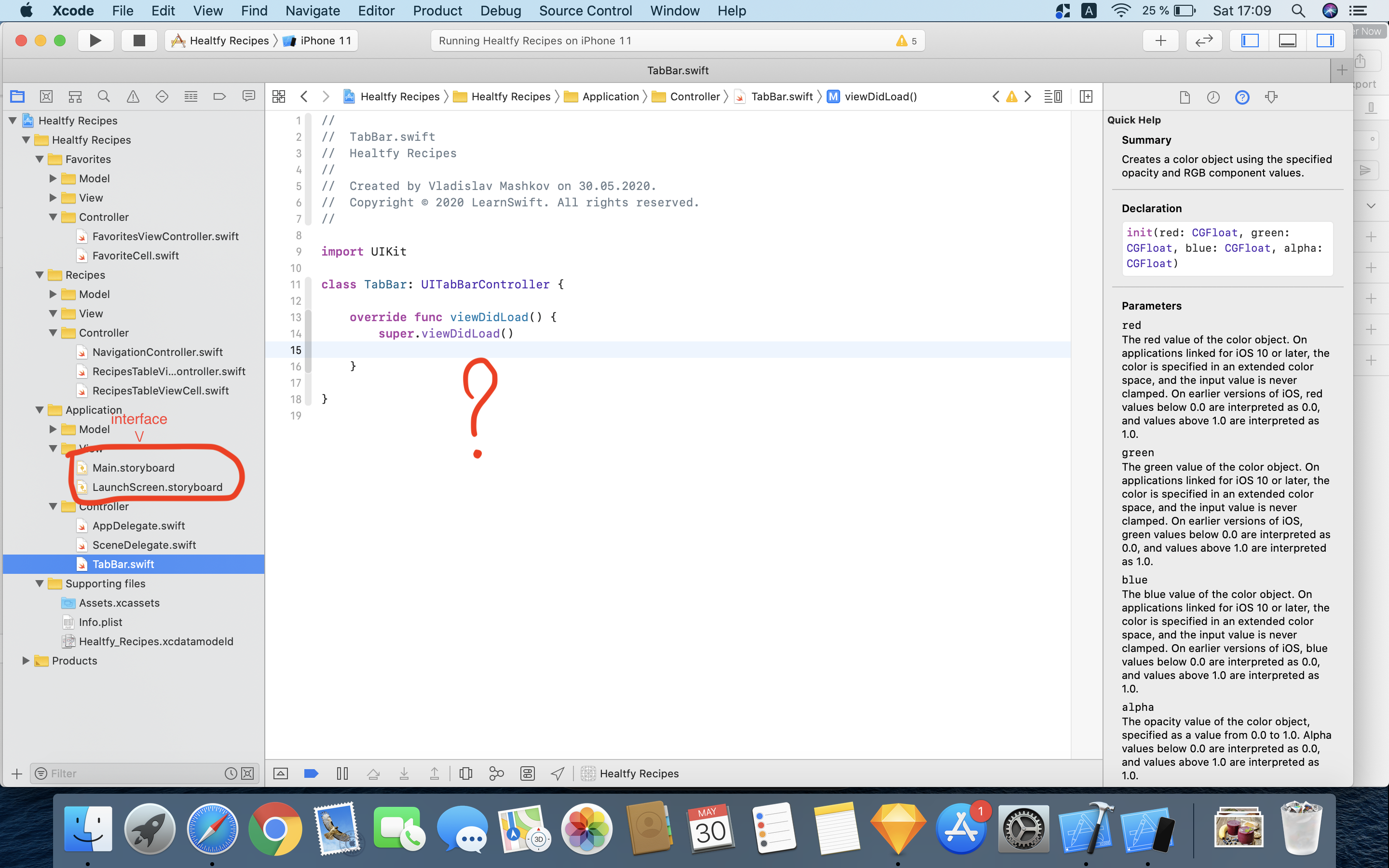Show the Report navigator
Image resolution: width=1389 pixels, height=868 pixels.
click(x=248, y=96)
